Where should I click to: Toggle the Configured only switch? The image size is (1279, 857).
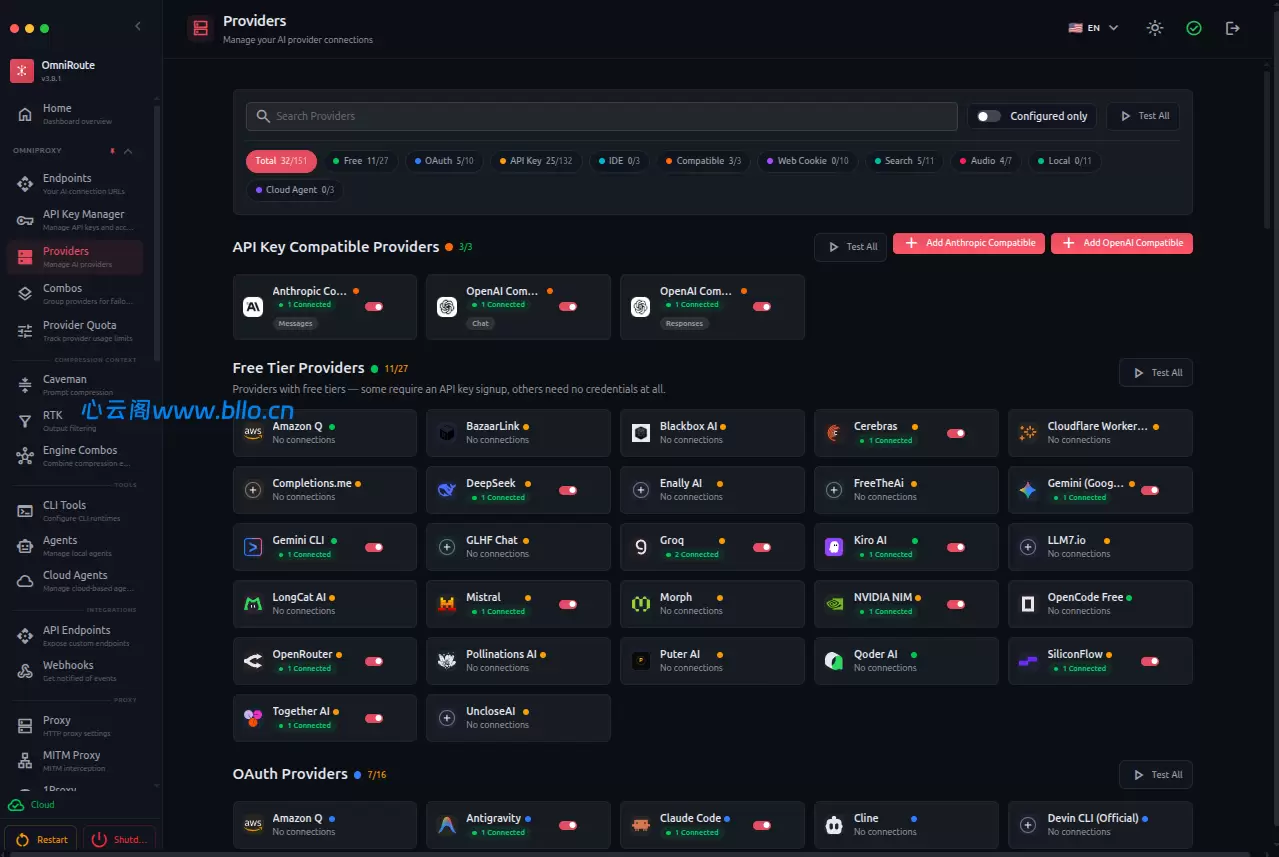tap(988, 116)
